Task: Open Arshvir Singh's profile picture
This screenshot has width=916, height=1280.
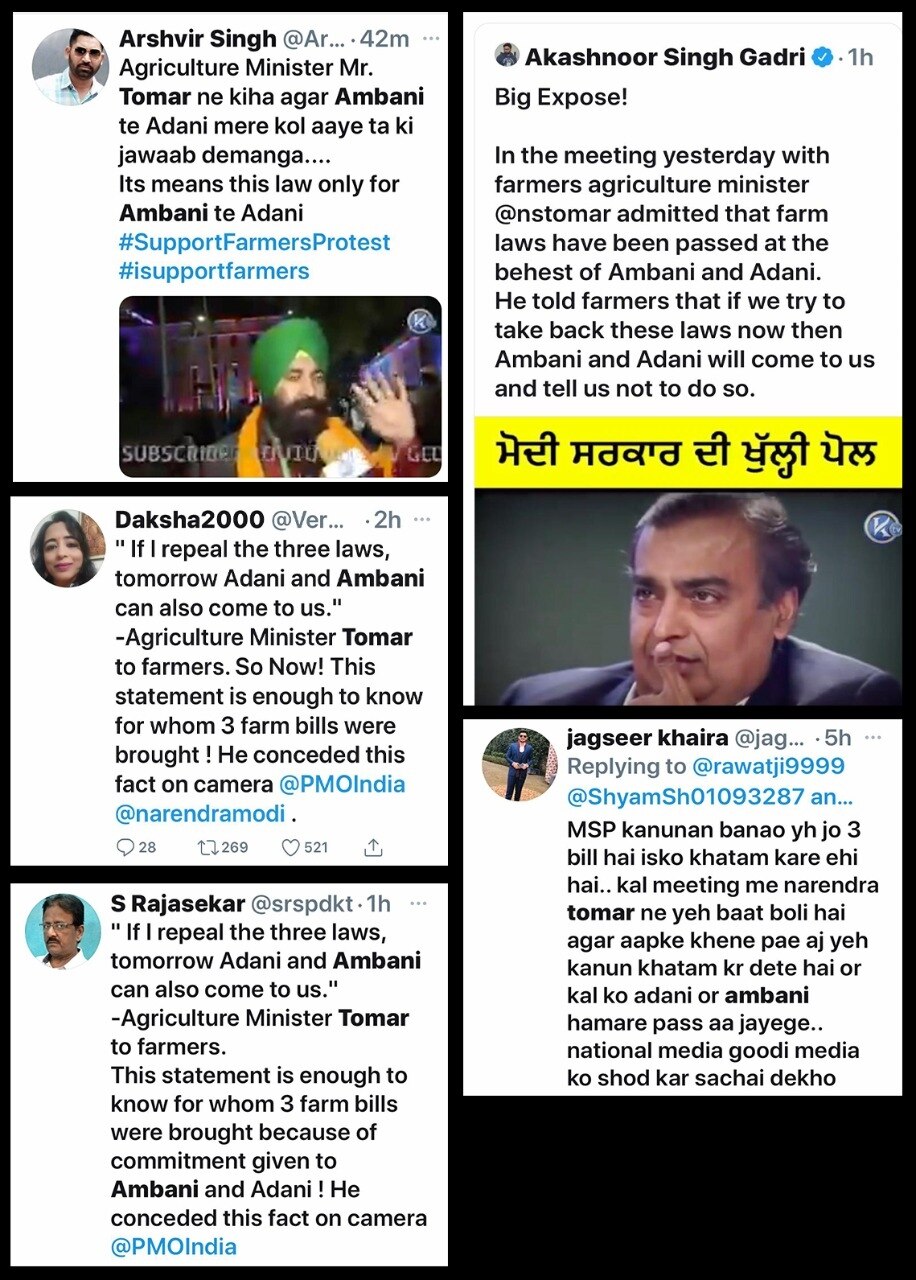Action: pos(70,66)
